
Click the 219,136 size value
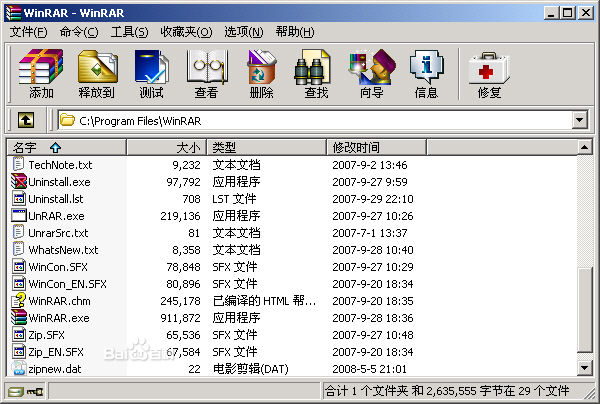click(180, 216)
